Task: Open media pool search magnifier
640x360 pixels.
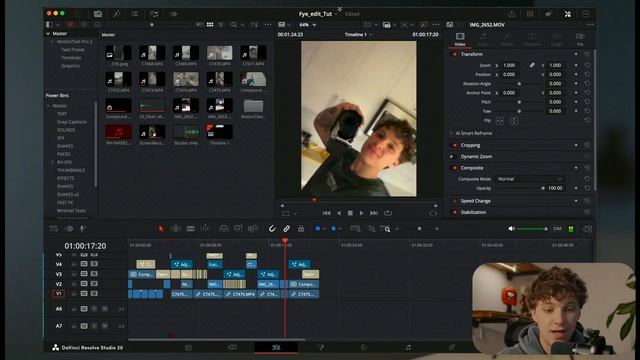Action: tap(233, 25)
